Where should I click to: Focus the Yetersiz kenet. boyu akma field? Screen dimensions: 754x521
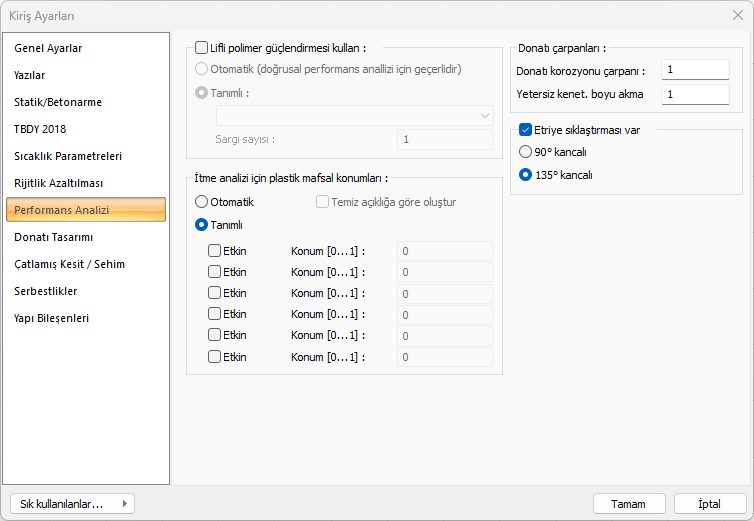click(x=695, y=94)
